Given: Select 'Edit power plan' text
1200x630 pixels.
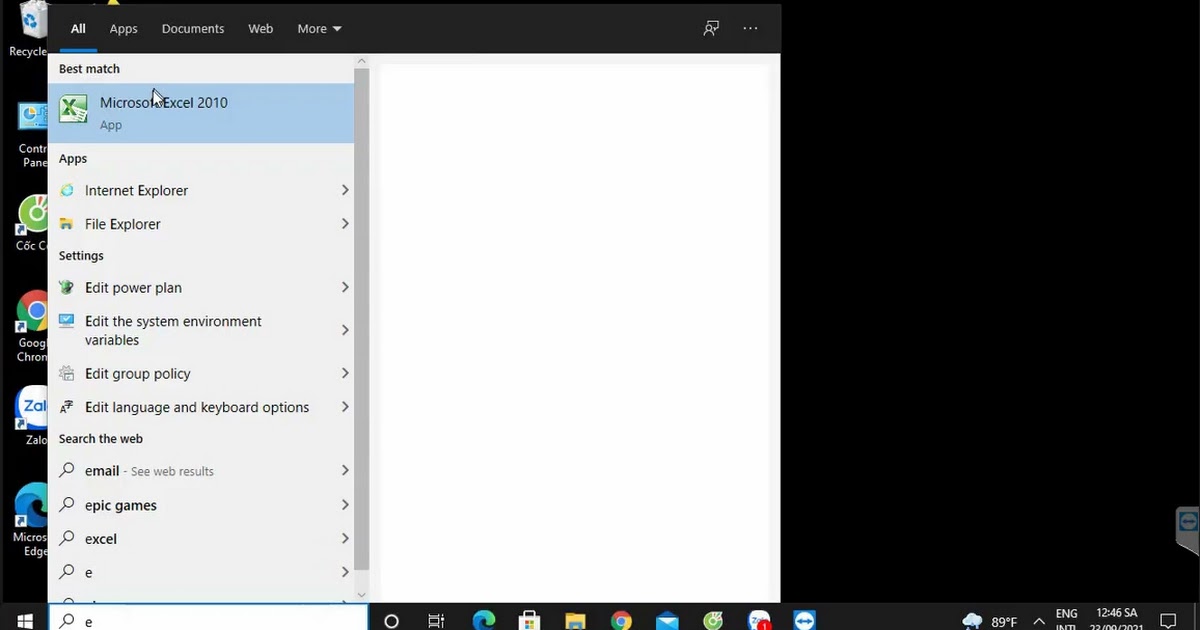Looking at the screenshot, I should point(133,288).
